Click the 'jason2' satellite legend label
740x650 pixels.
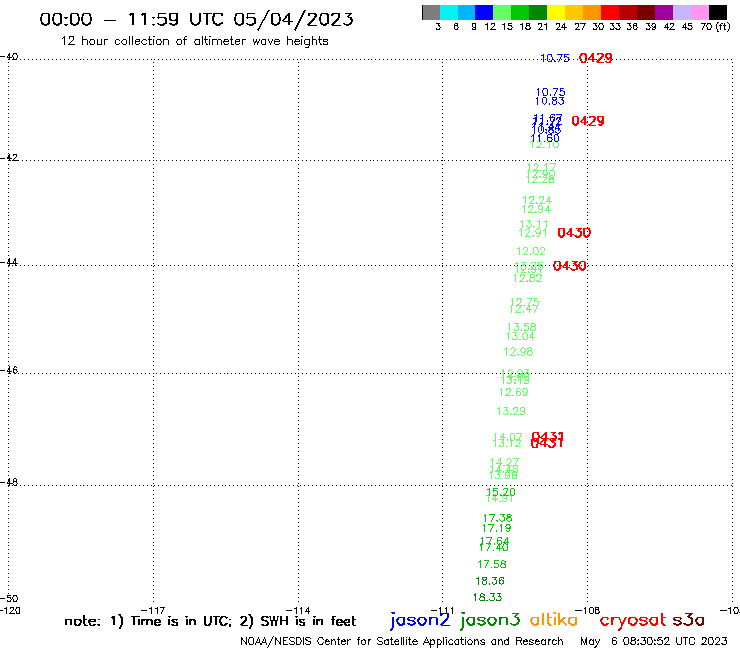click(x=420, y=620)
